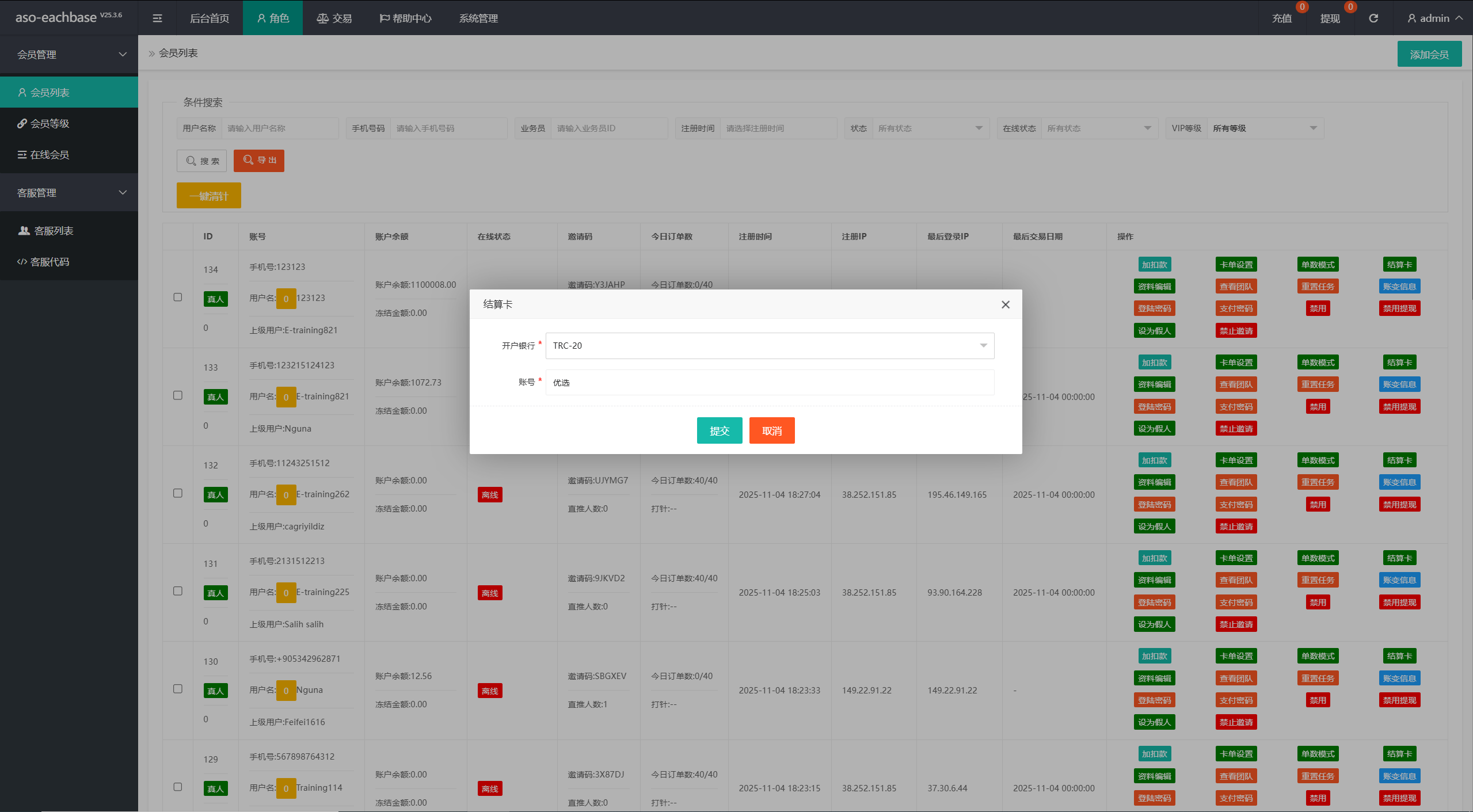Check the checkbox for member ID 131

pos(178,591)
